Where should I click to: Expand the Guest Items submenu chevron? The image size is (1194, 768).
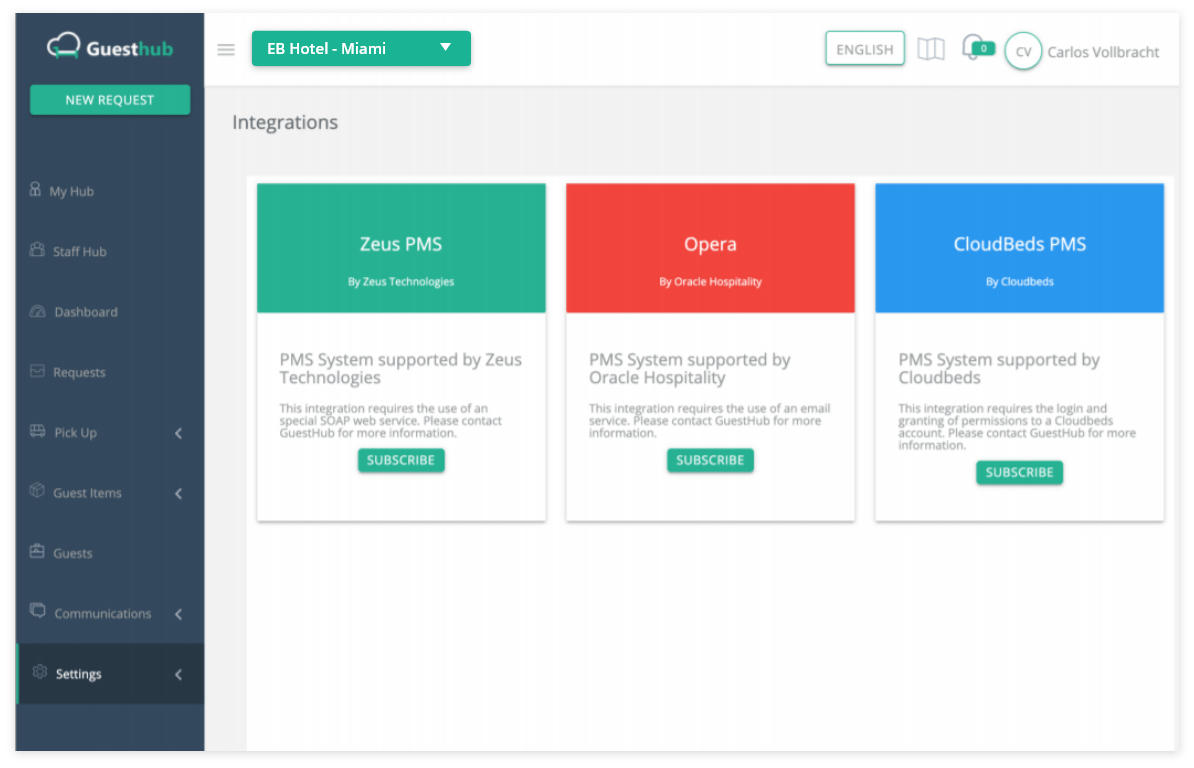point(178,493)
